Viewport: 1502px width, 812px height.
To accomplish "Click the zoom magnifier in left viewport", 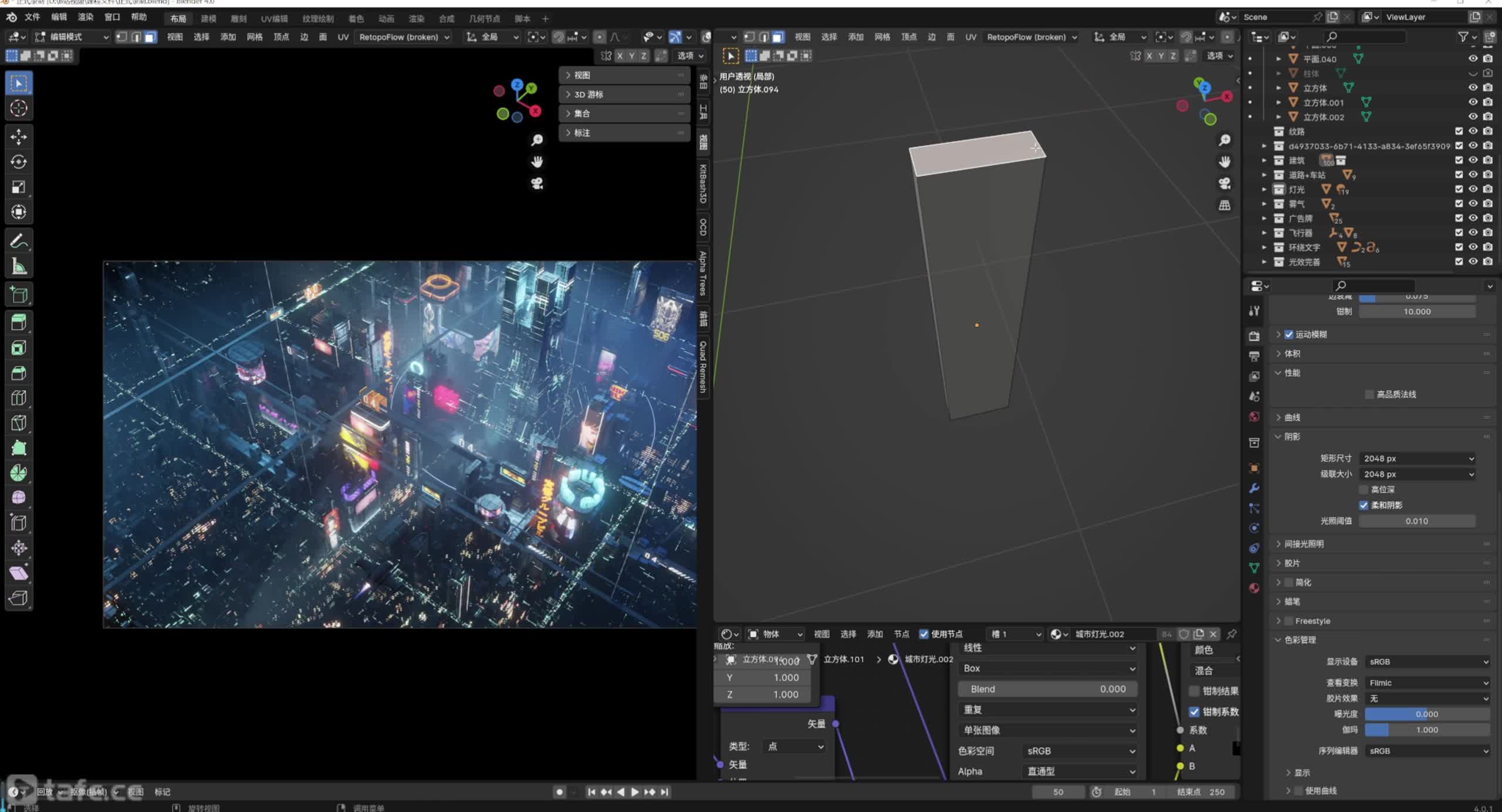I will tap(537, 140).
